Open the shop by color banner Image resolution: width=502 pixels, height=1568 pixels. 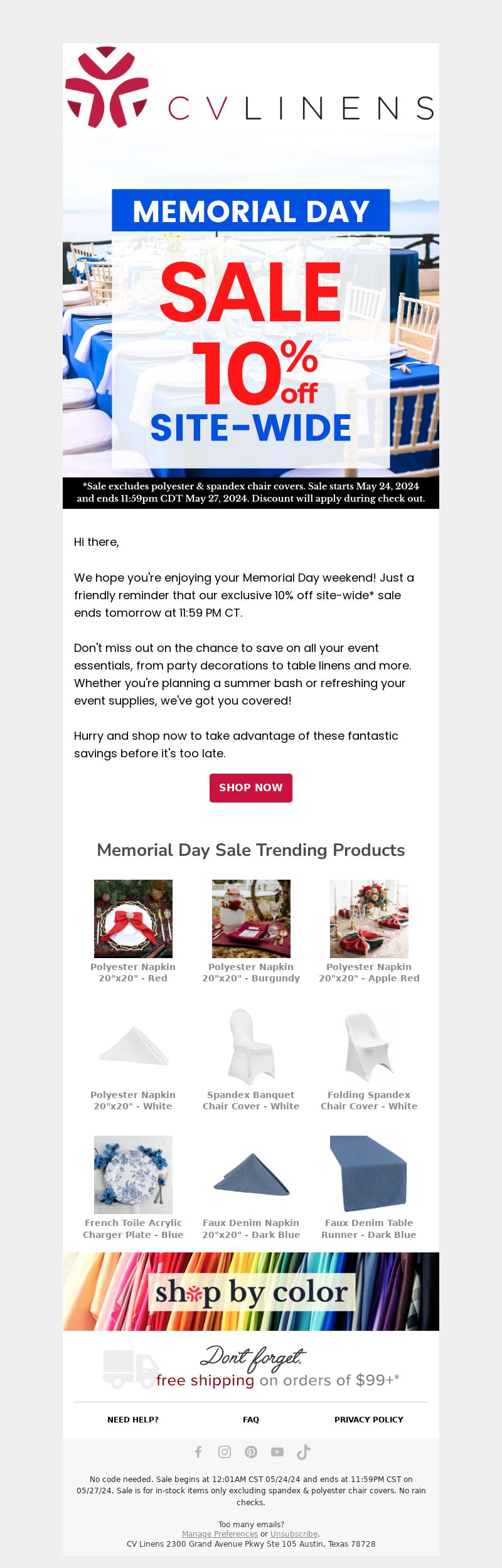point(251,1292)
